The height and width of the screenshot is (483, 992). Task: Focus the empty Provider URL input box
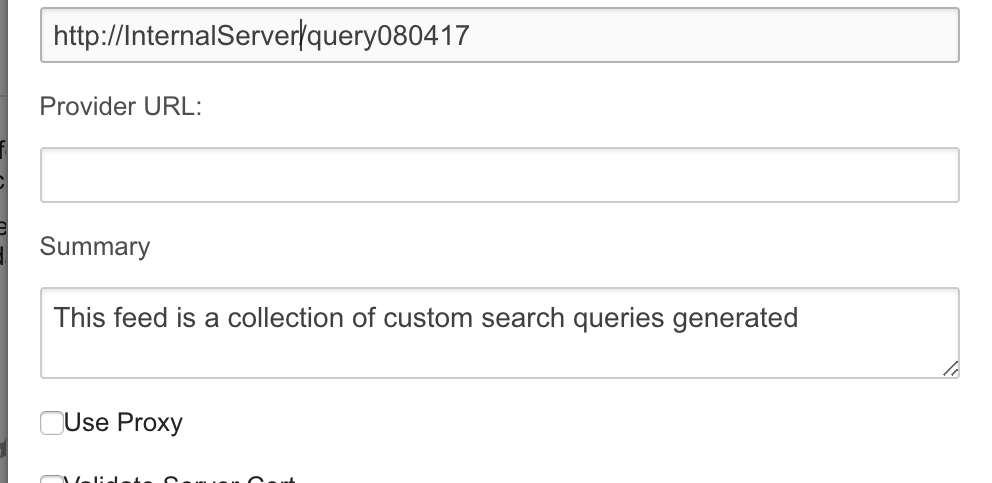tap(499, 175)
